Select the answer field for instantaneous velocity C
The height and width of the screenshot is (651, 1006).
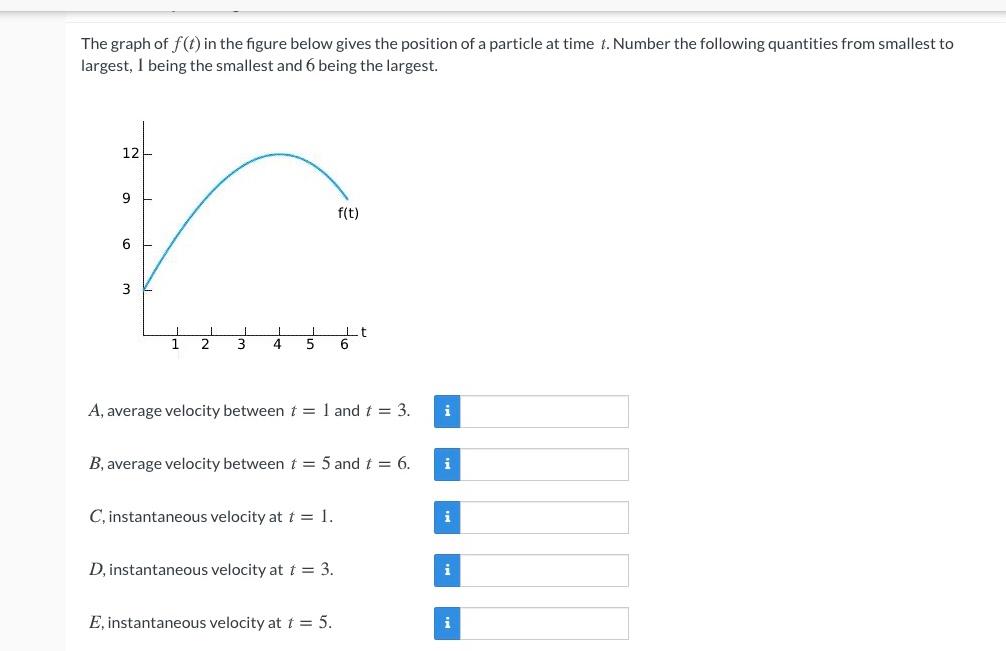(x=545, y=517)
